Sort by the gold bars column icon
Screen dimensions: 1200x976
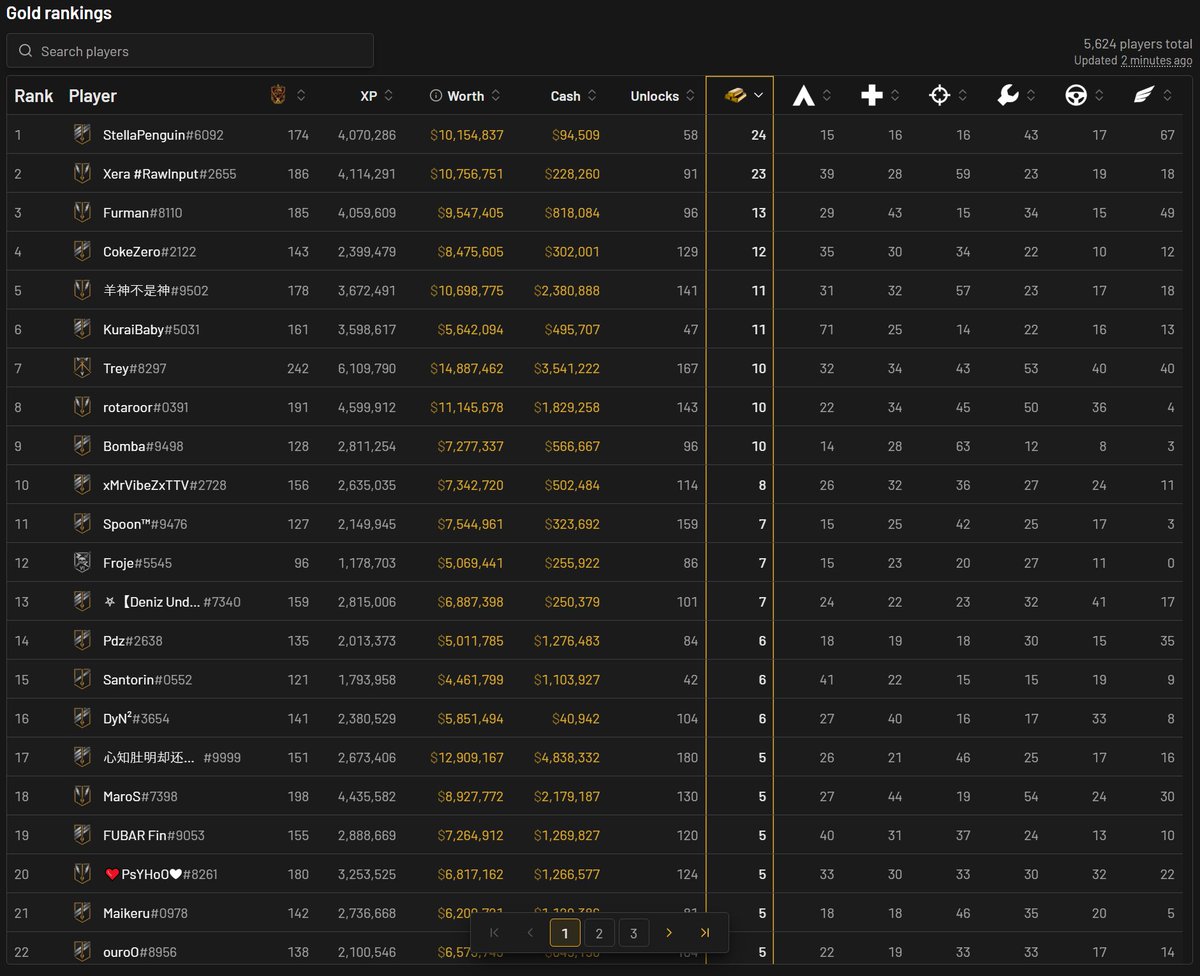735,96
